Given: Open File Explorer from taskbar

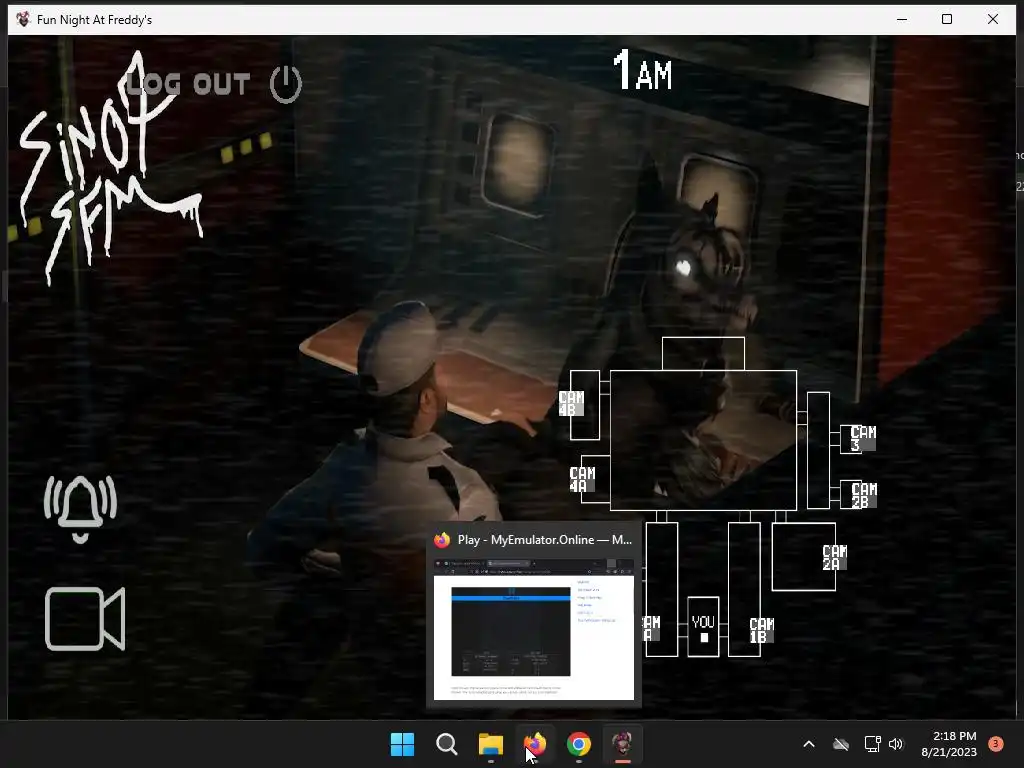Looking at the screenshot, I should pos(490,744).
